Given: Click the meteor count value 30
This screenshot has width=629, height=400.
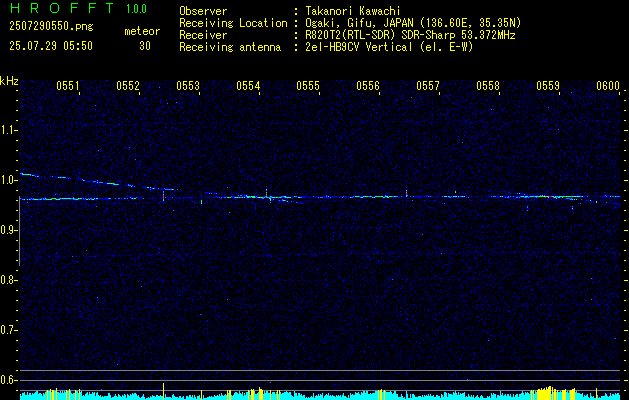Looking at the screenshot, I should coord(145,46).
